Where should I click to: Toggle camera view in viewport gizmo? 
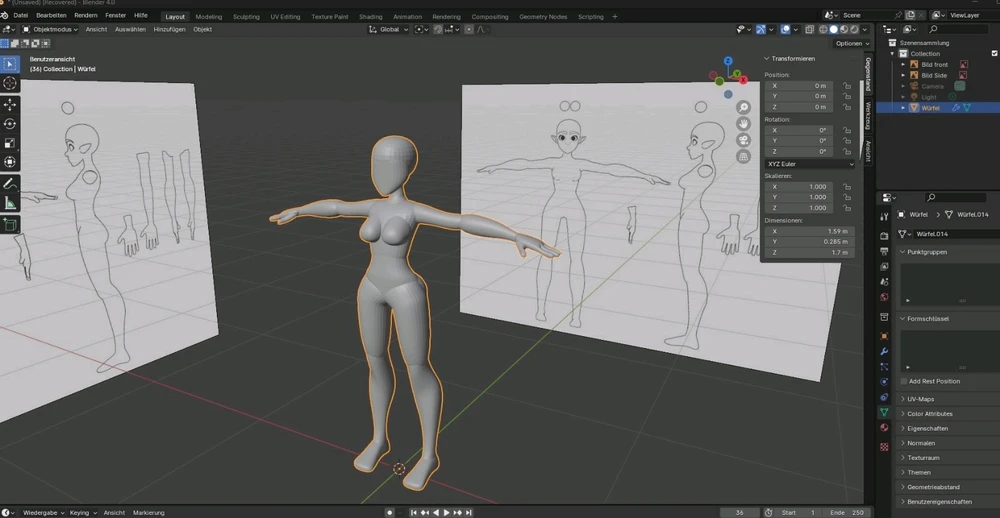tap(743, 140)
